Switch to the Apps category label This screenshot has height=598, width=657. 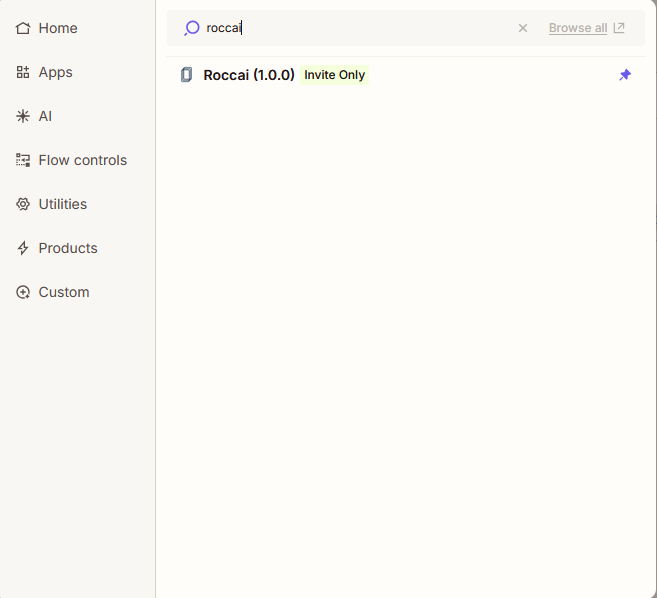55,72
